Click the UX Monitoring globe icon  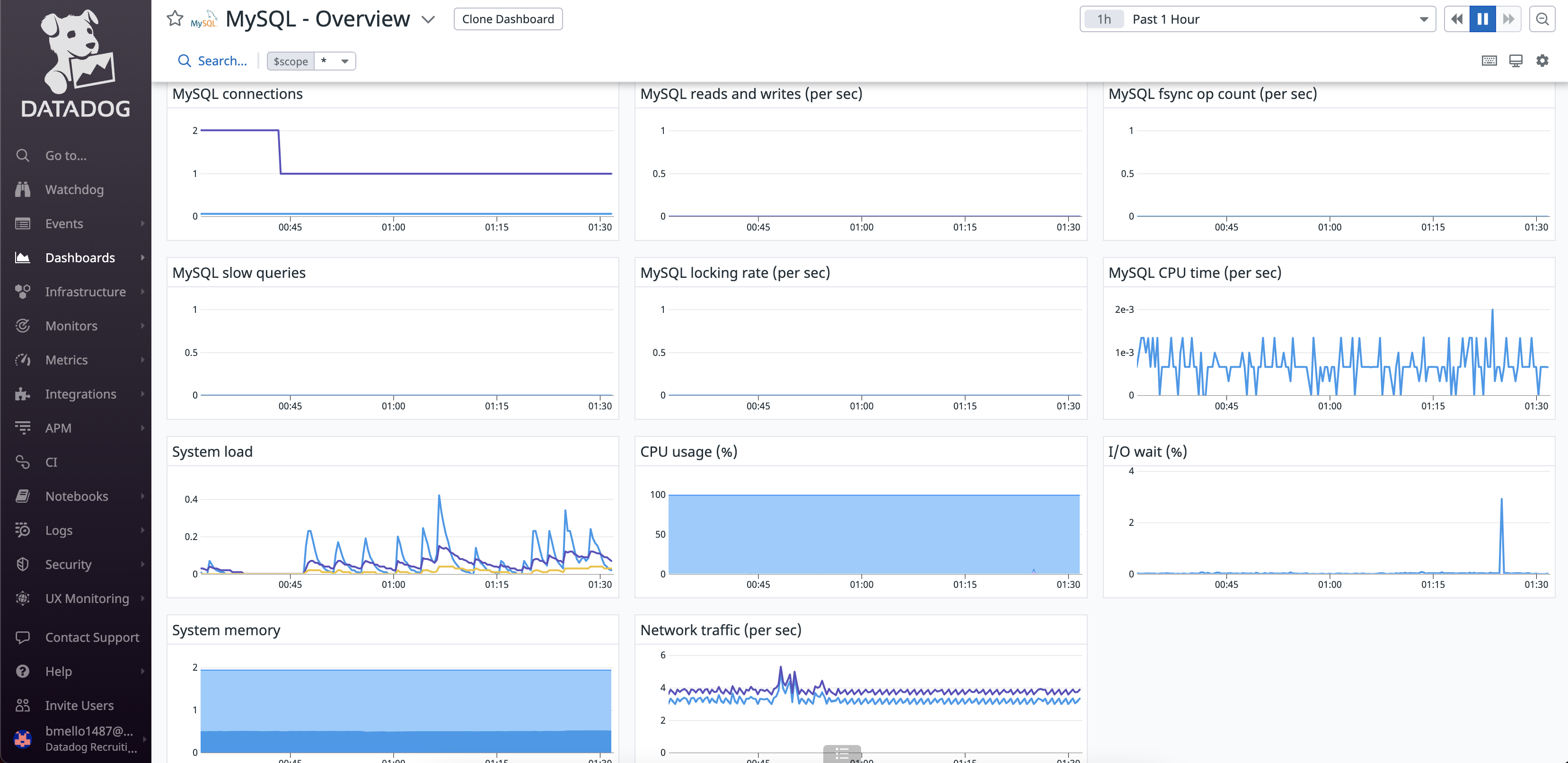[x=23, y=599]
